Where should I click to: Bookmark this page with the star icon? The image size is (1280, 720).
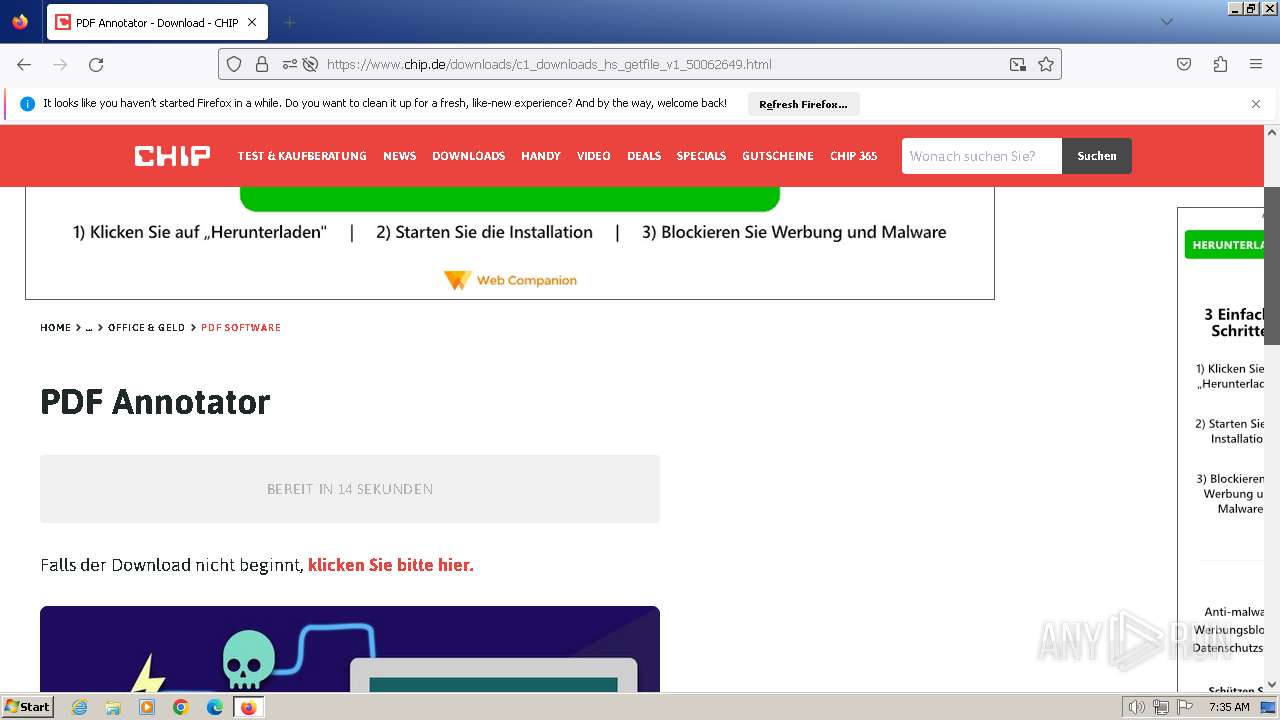(1046, 64)
